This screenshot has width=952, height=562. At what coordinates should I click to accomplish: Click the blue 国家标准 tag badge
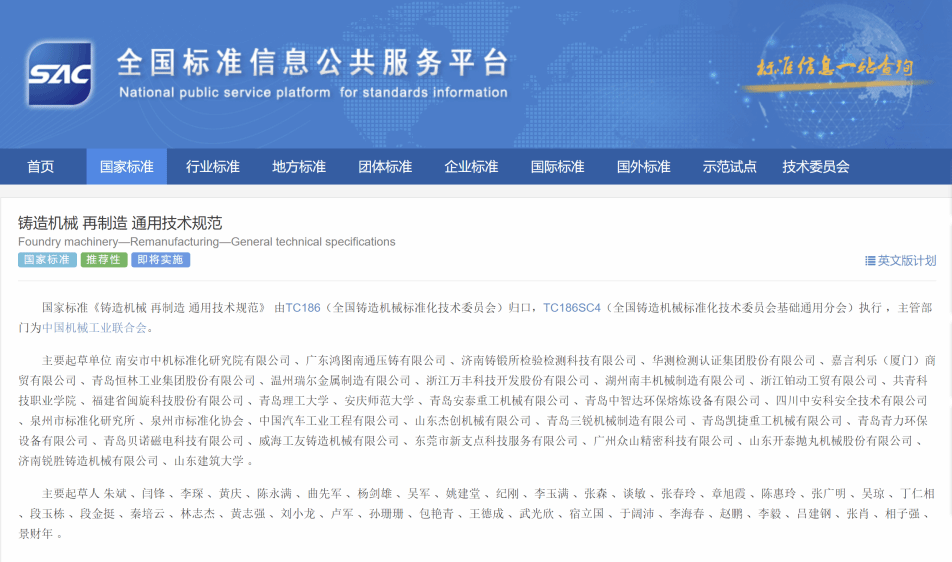pos(47,260)
